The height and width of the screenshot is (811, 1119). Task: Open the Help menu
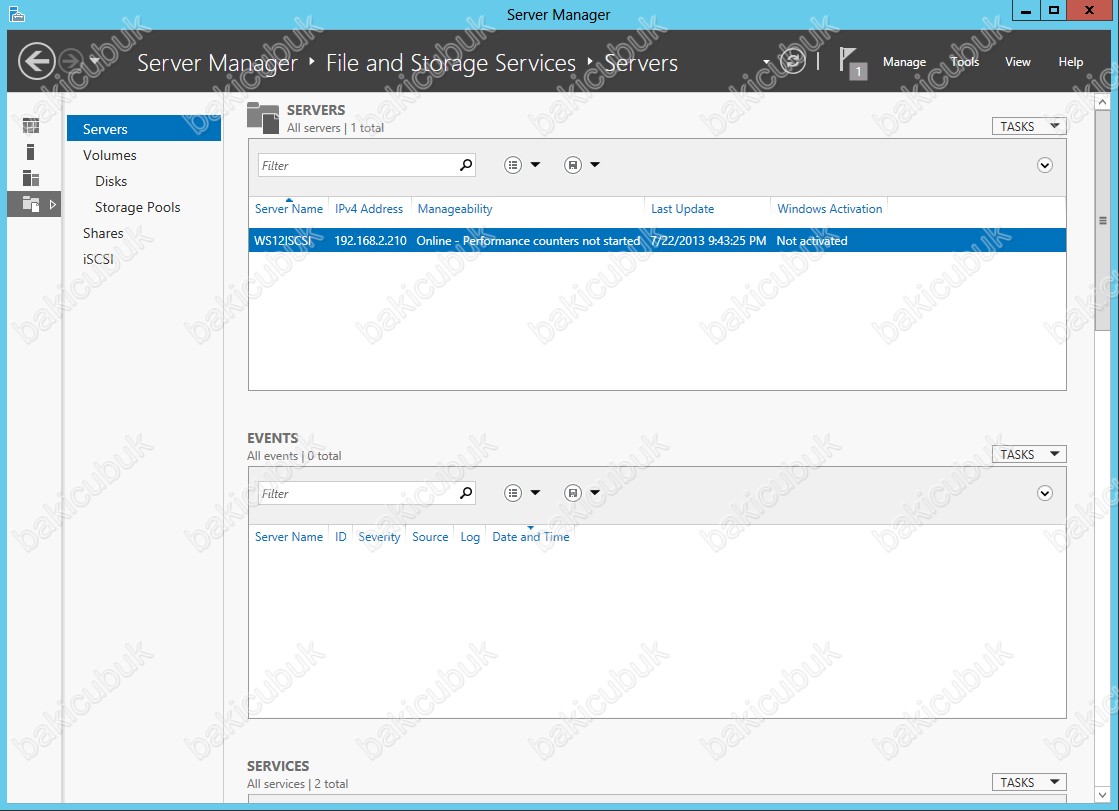pos(1070,62)
